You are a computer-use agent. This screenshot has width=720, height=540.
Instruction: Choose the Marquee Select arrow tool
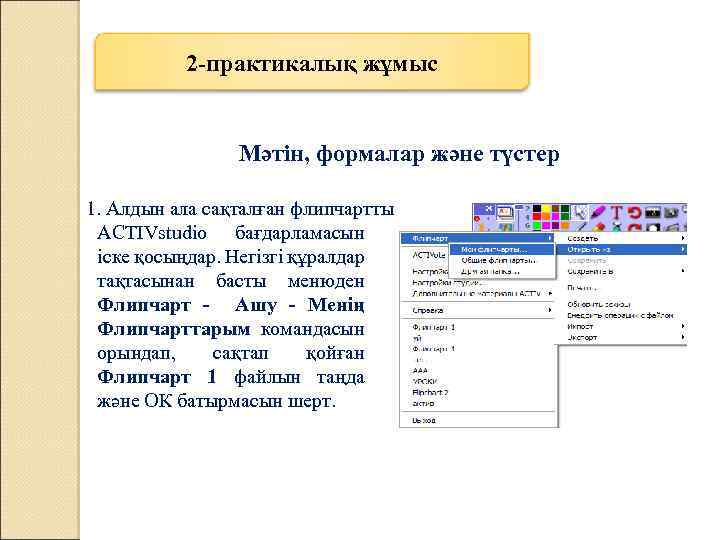pyautogui.click(x=579, y=212)
